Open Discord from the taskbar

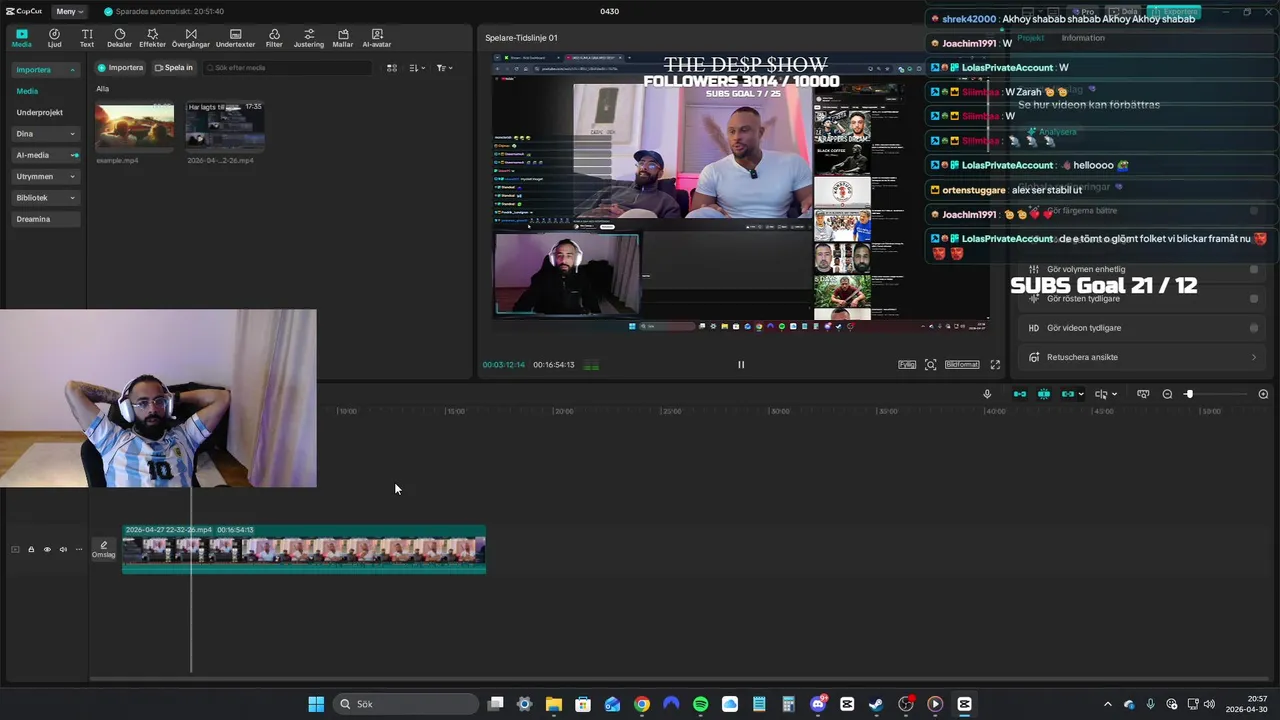click(x=819, y=704)
